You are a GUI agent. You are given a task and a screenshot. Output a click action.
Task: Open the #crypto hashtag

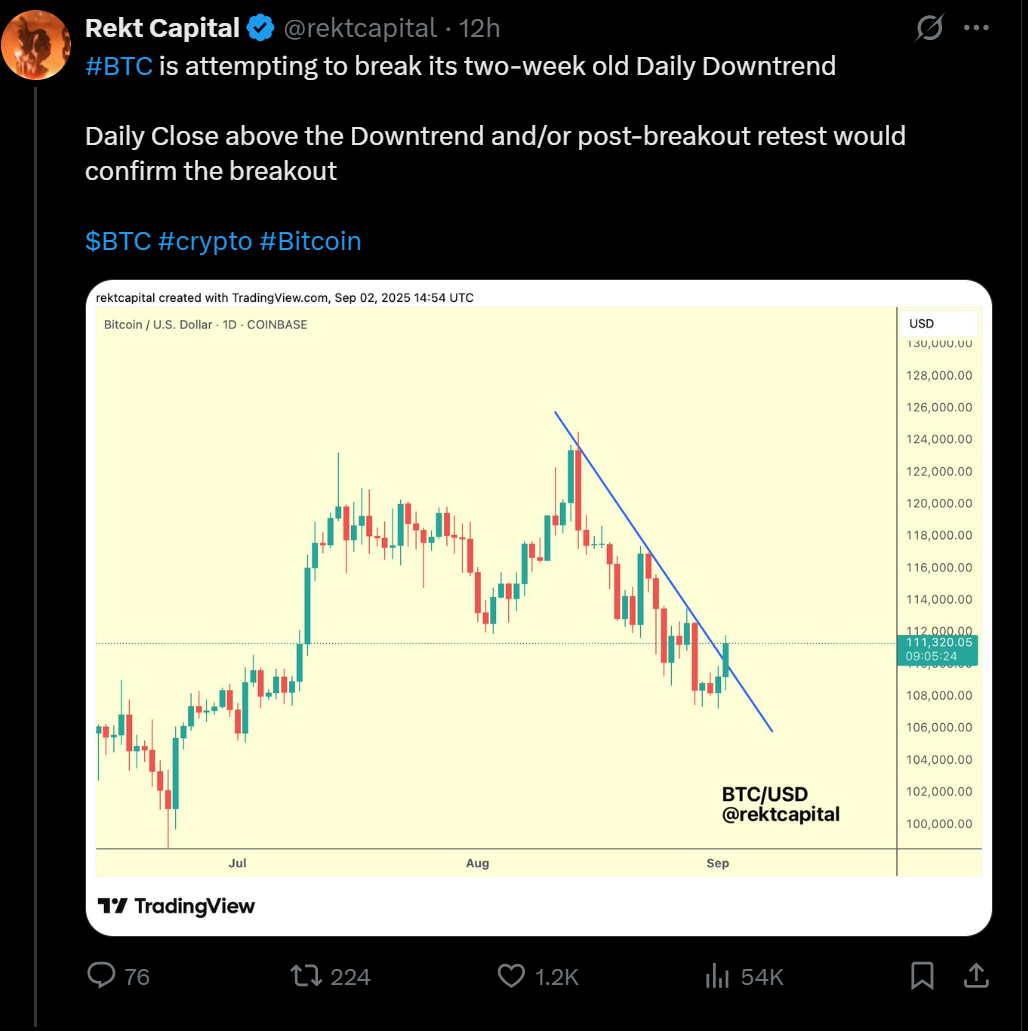point(205,241)
